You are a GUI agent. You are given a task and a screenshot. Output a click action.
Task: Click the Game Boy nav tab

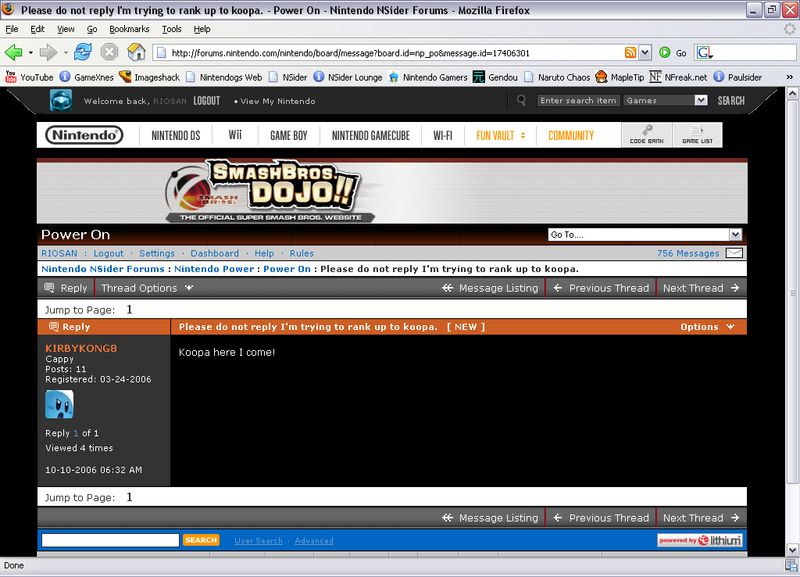[289, 135]
